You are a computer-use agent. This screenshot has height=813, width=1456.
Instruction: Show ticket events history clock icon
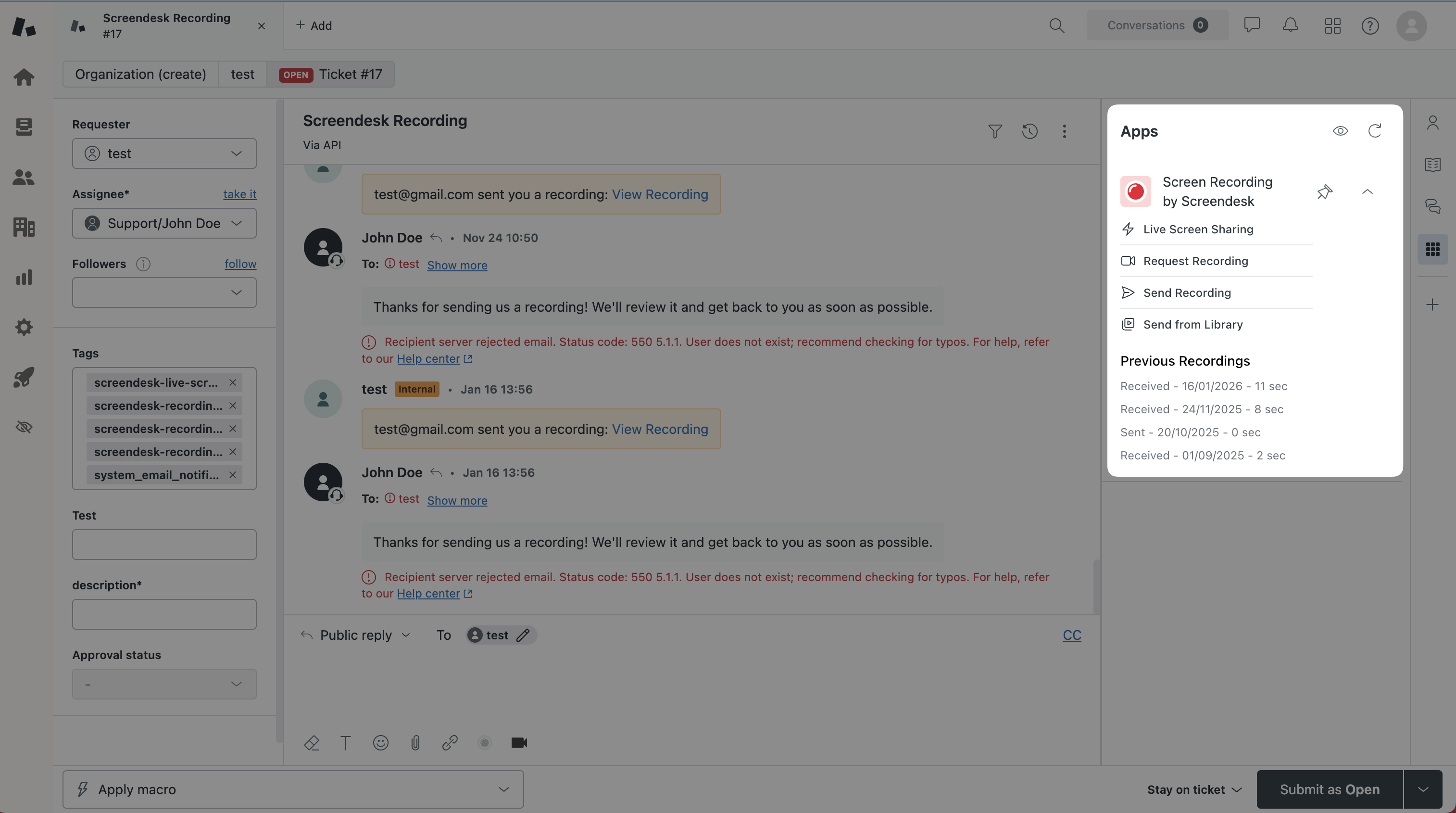[x=1030, y=131]
